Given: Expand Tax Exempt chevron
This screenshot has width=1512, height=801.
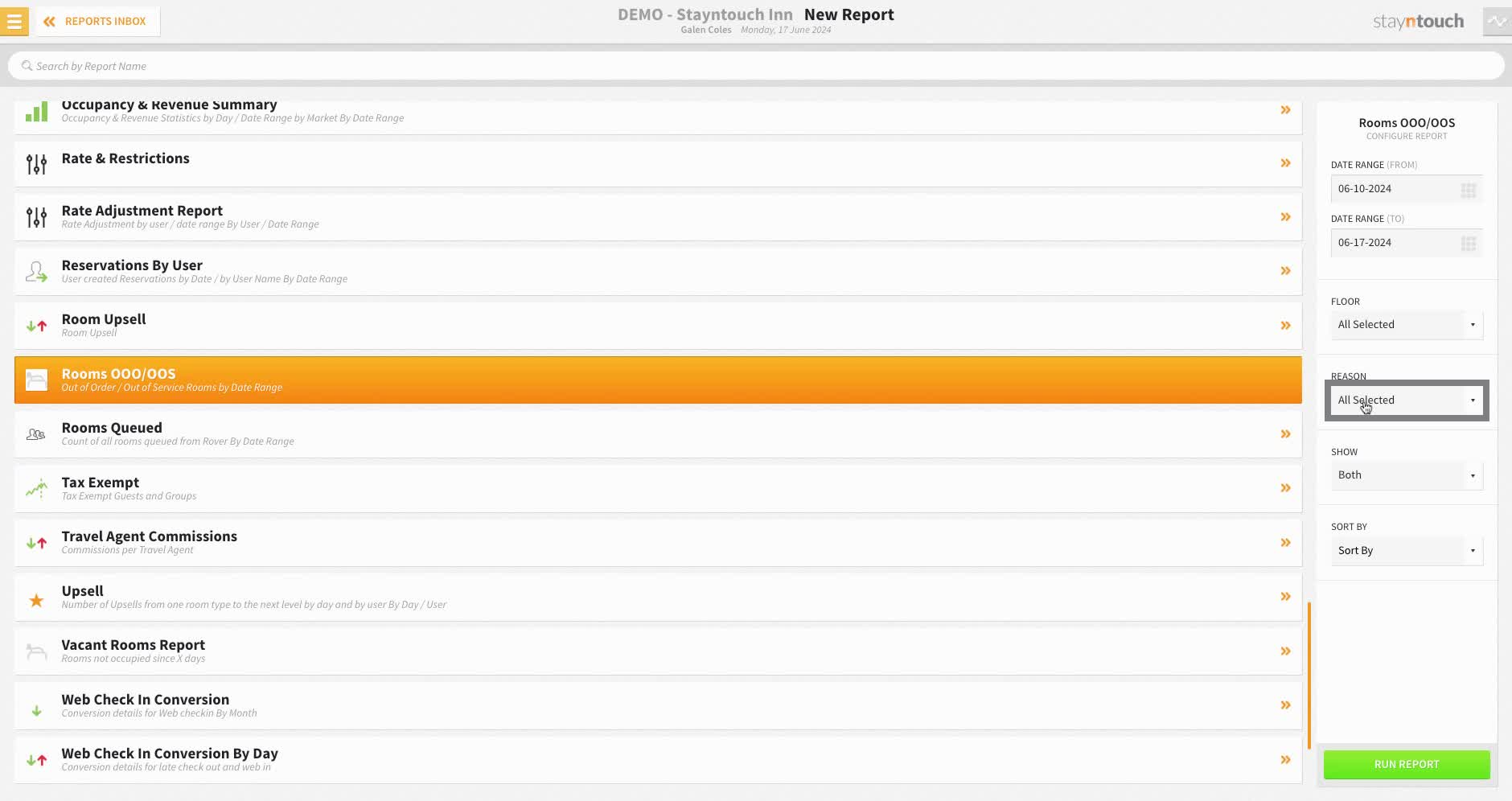Looking at the screenshot, I should [1285, 488].
